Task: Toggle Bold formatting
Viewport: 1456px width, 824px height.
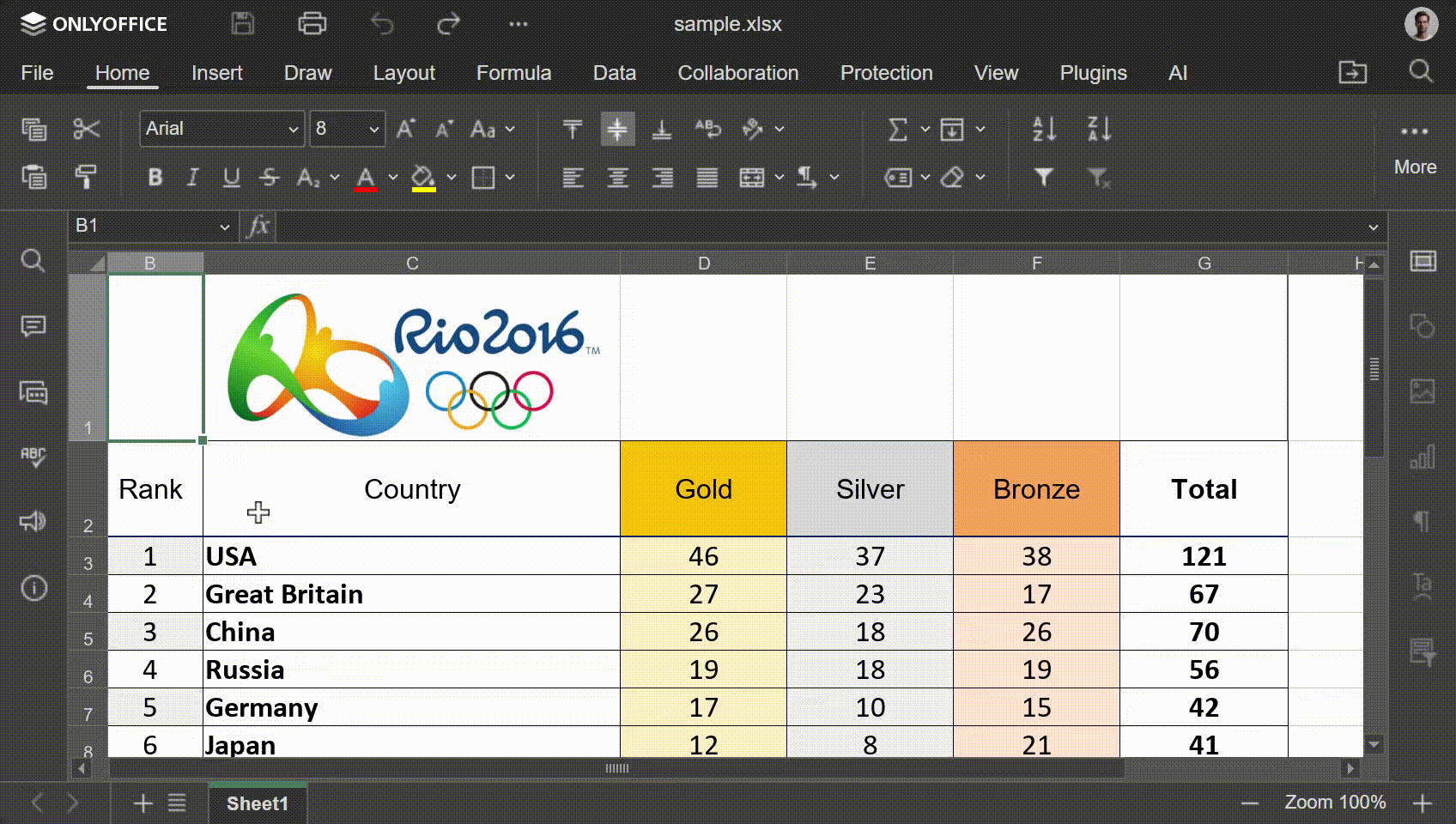Action: click(x=155, y=178)
